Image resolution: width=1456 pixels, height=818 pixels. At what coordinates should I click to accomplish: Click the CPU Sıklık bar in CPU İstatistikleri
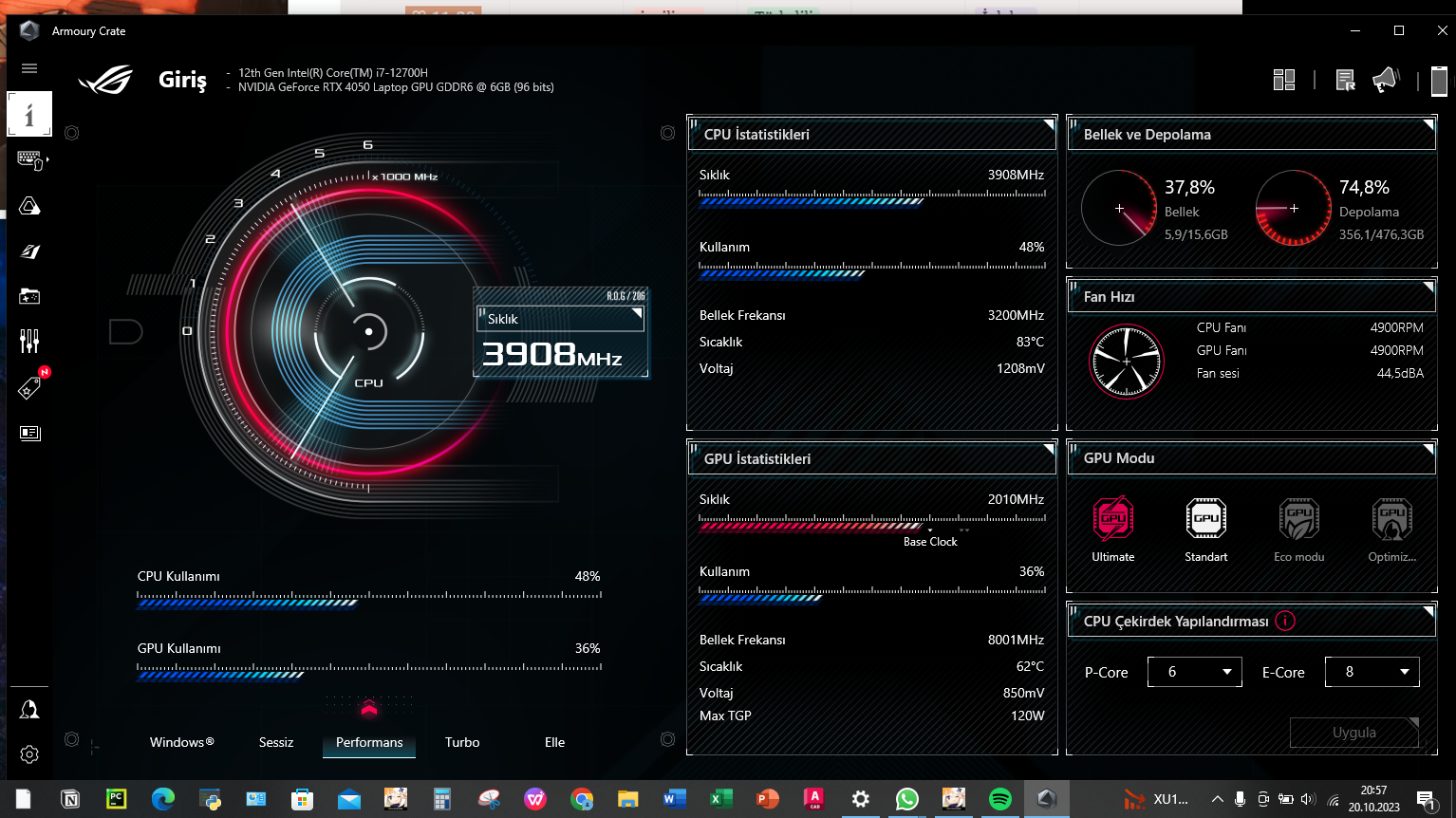click(872, 197)
